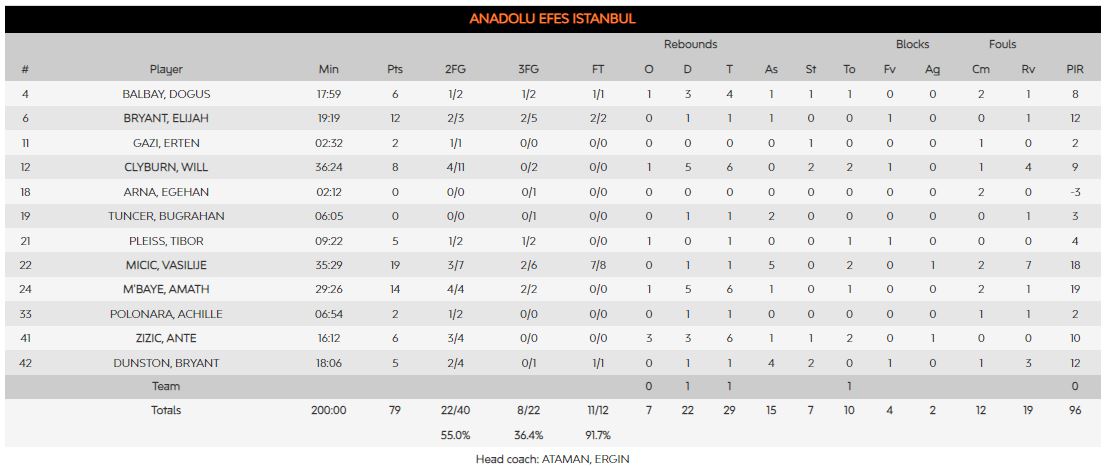Screen dimensions: 1110x467
Task: Select player Gazi, Erten
Action: (166, 143)
